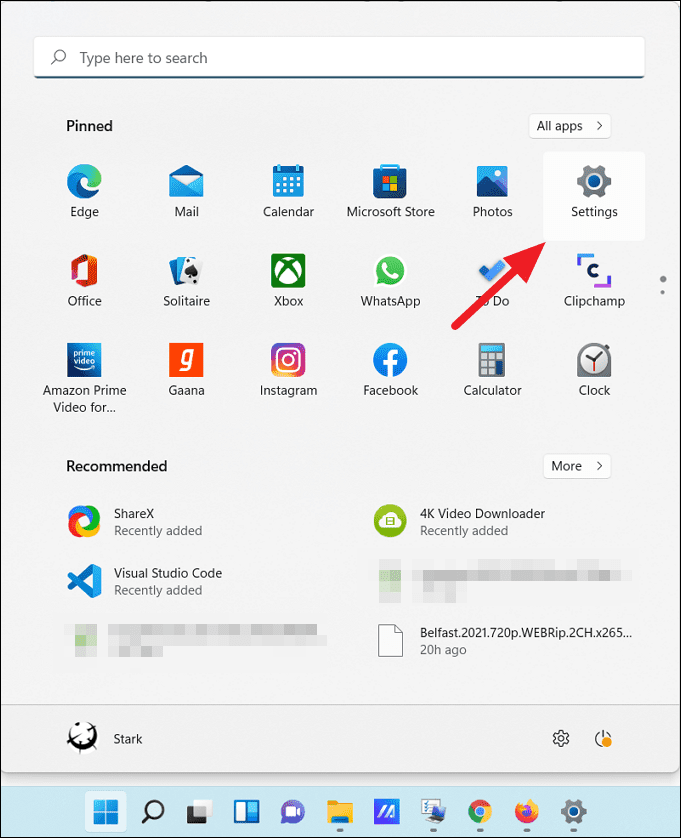The image size is (681, 838).
Task: Click into the Type here to search box
Action: [x=339, y=57]
